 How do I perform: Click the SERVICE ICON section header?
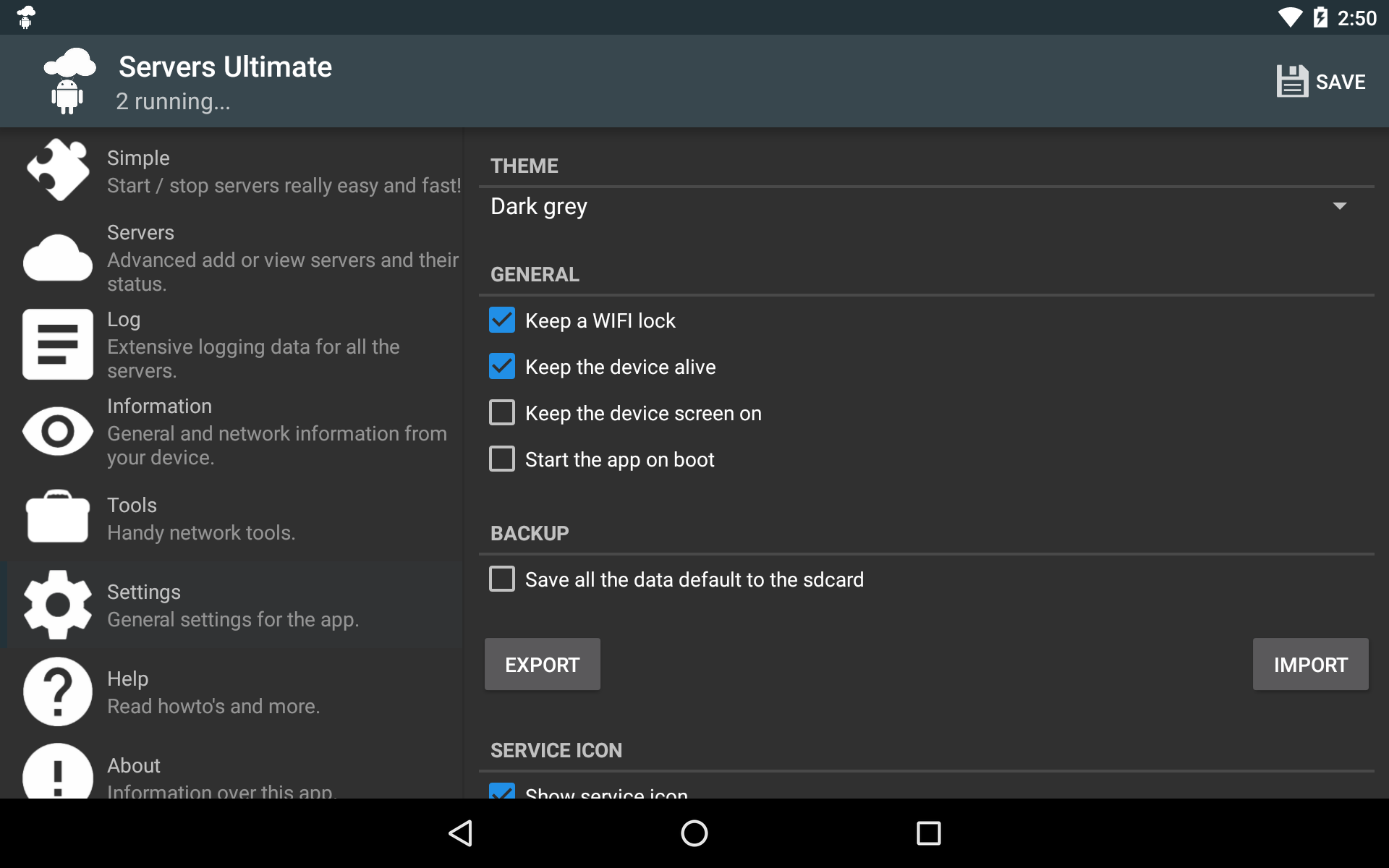(x=556, y=750)
